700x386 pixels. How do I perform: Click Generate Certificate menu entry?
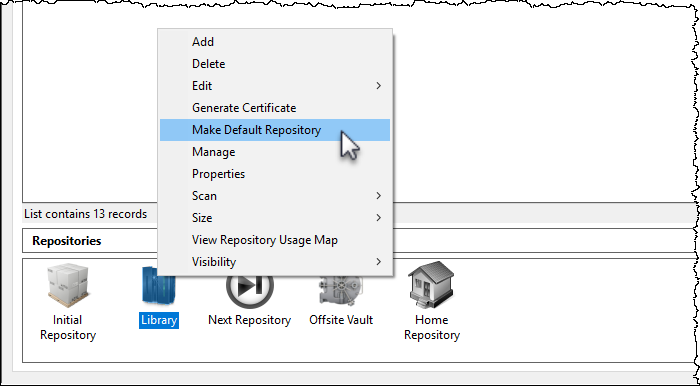coord(275,108)
